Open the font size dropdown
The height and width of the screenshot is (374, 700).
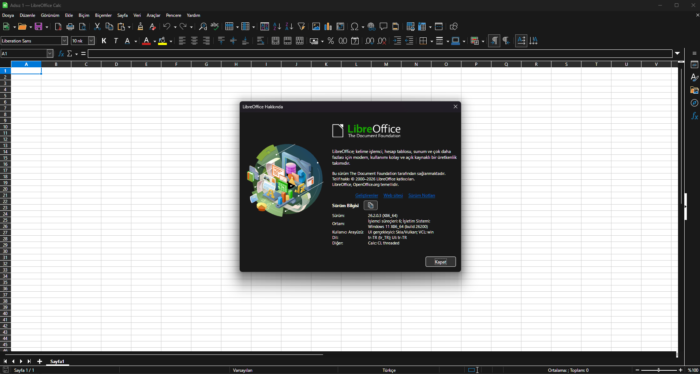click(92, 41)
